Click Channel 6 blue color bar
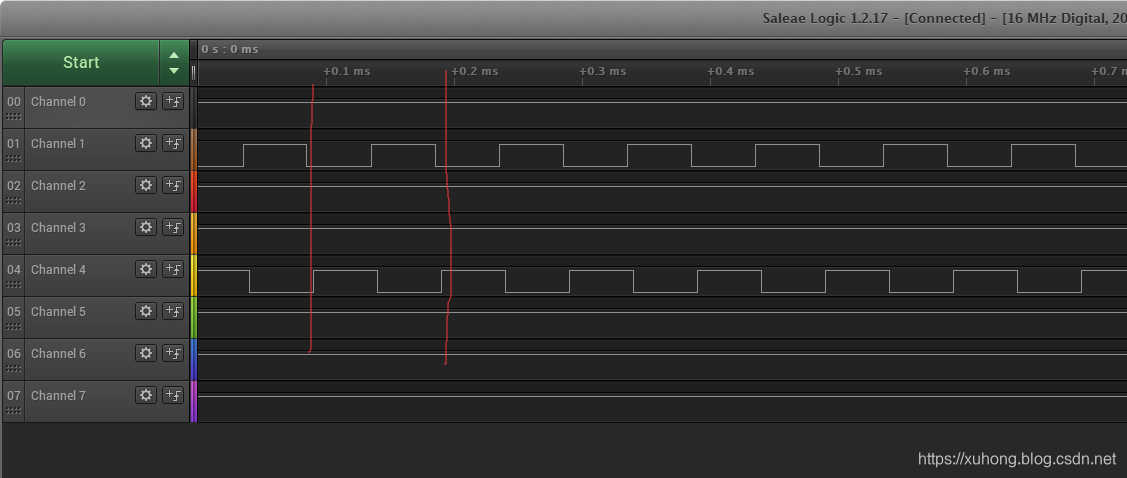Viewport: 1127px width, 478px height. (193, 359)
